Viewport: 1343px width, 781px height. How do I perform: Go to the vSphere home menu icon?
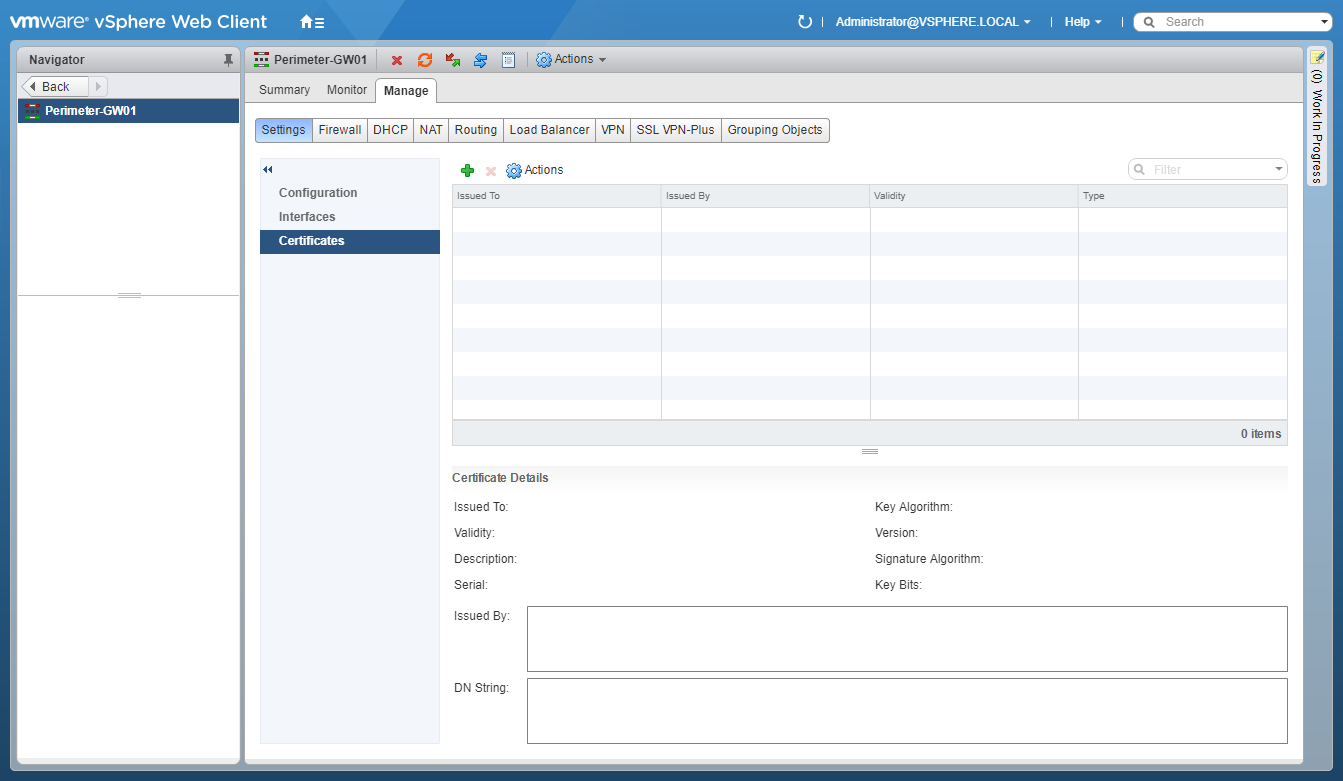(x=312, y=22)
